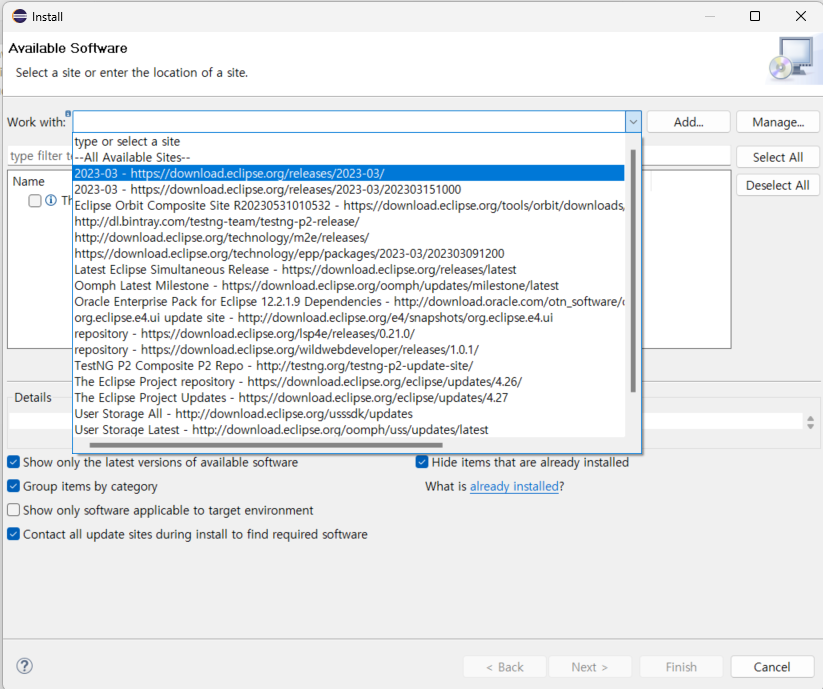The width and height of the screenshot is (823, 689).
Task: Collapse the Work with dropdown arrow
Action: [x=633, y=122]
